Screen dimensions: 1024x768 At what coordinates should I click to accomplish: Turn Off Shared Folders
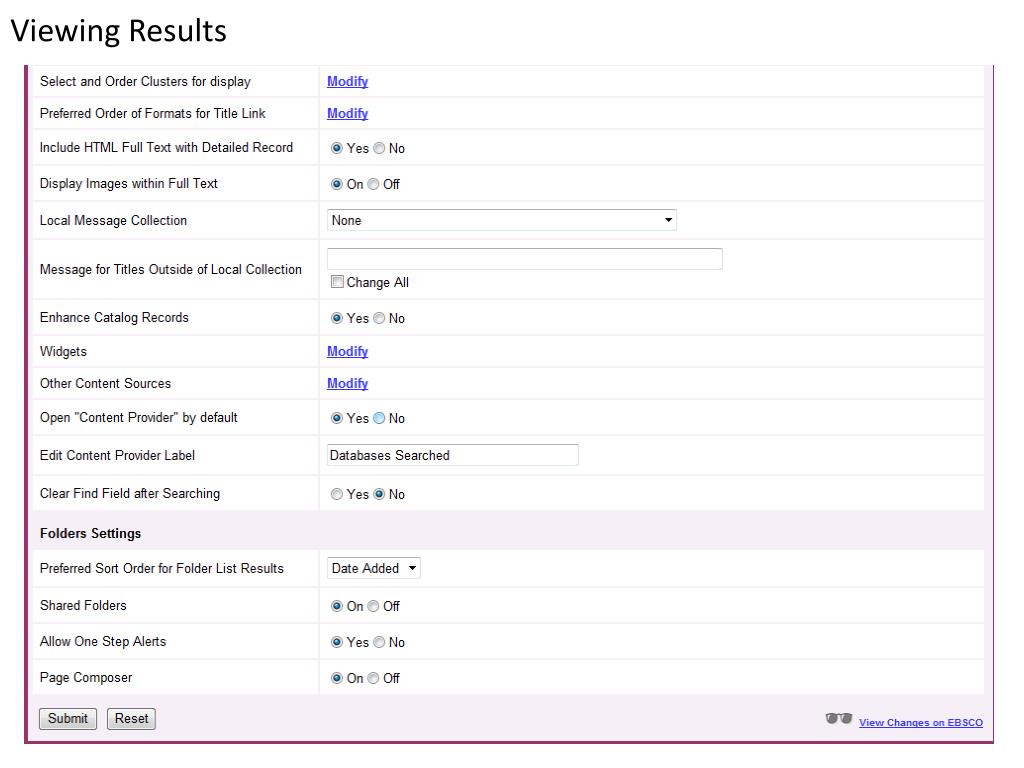click(x=374, y=606)
